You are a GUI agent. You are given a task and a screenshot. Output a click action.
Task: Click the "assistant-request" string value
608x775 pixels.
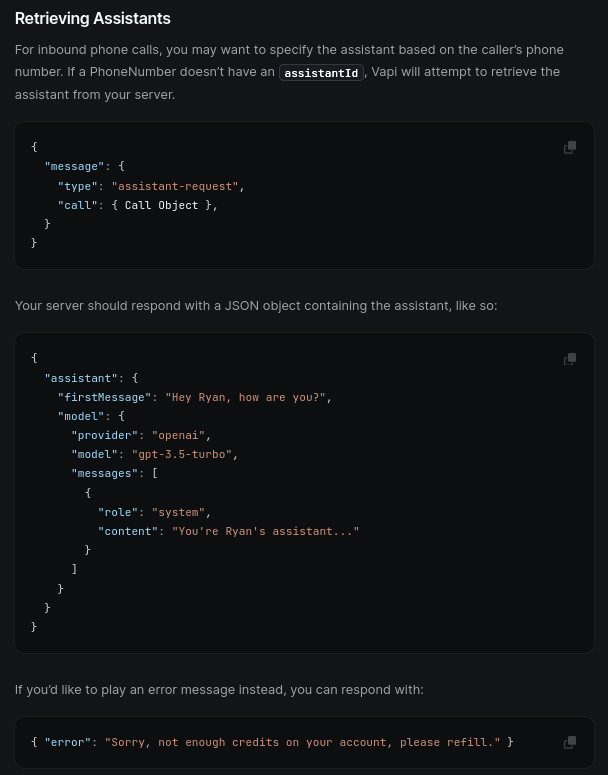tap(175, 186)
